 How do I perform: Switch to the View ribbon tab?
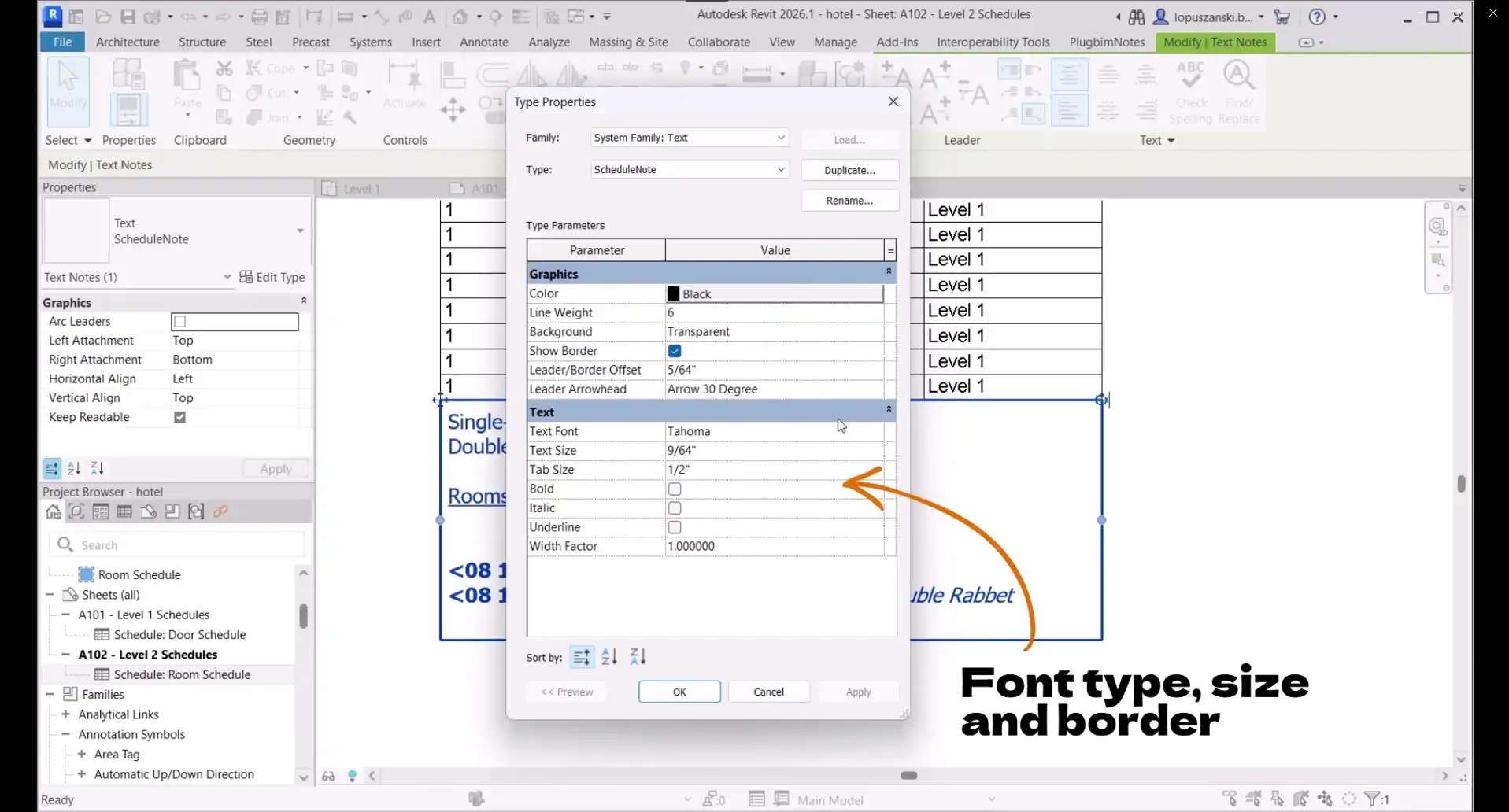782,42
